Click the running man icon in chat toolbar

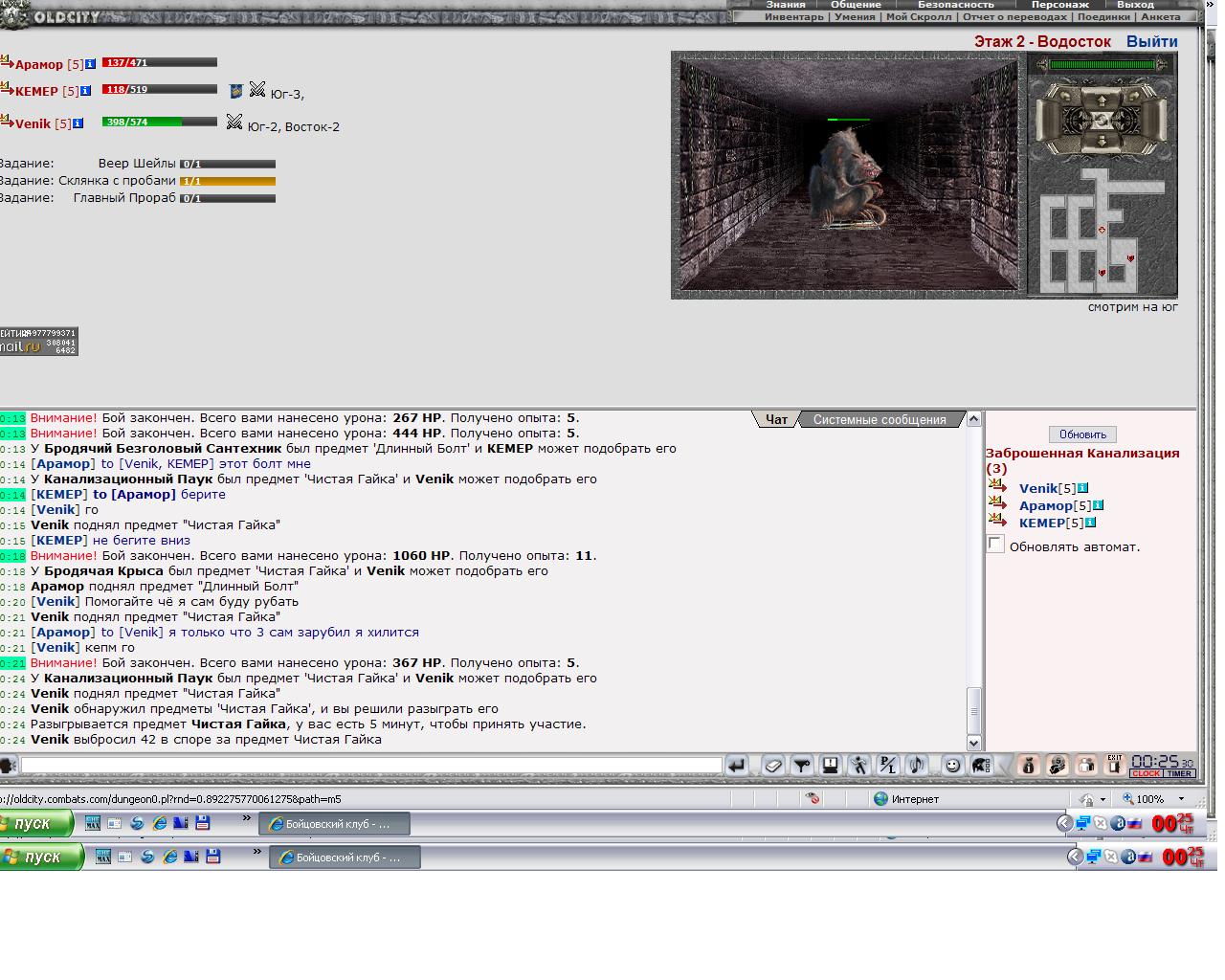pyautogui.click(x=859, y=766)
